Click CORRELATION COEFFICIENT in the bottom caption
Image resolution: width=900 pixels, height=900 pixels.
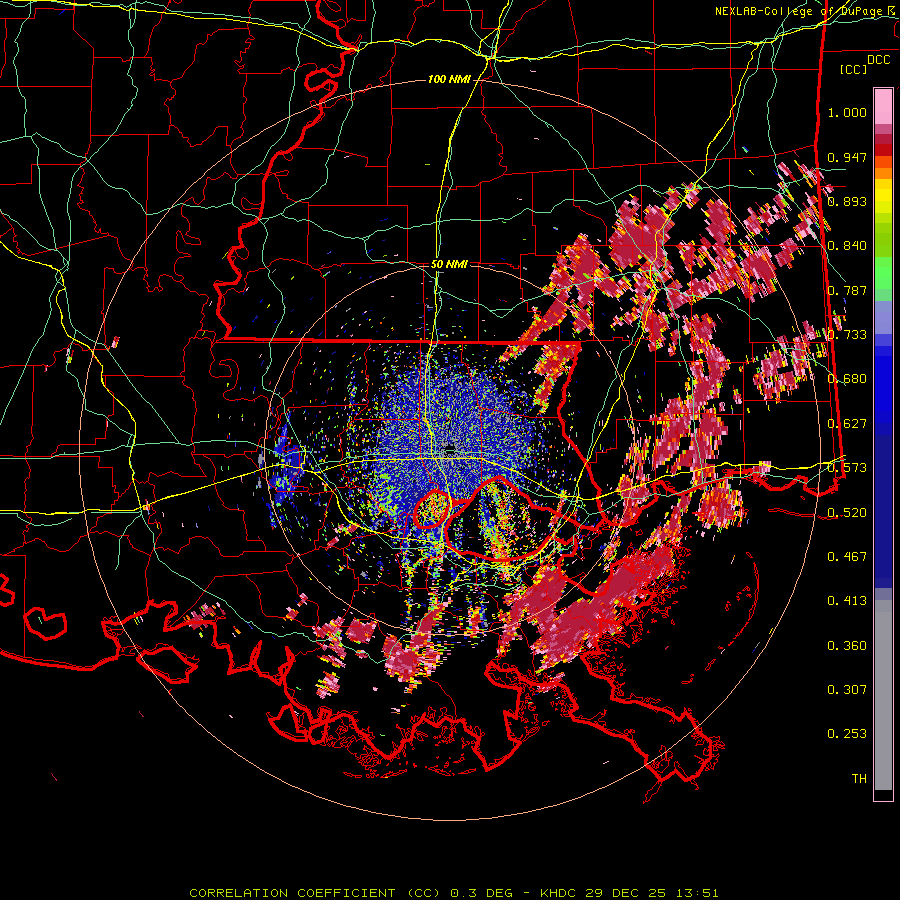click(292, 893)
